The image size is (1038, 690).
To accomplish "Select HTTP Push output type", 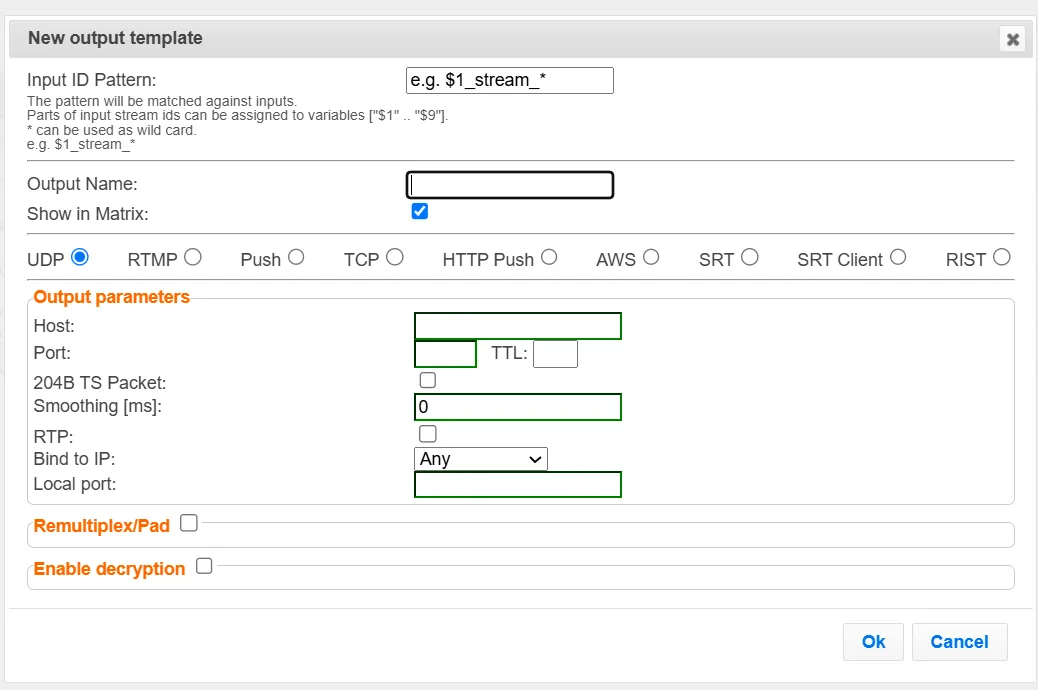I will point(549,257).
